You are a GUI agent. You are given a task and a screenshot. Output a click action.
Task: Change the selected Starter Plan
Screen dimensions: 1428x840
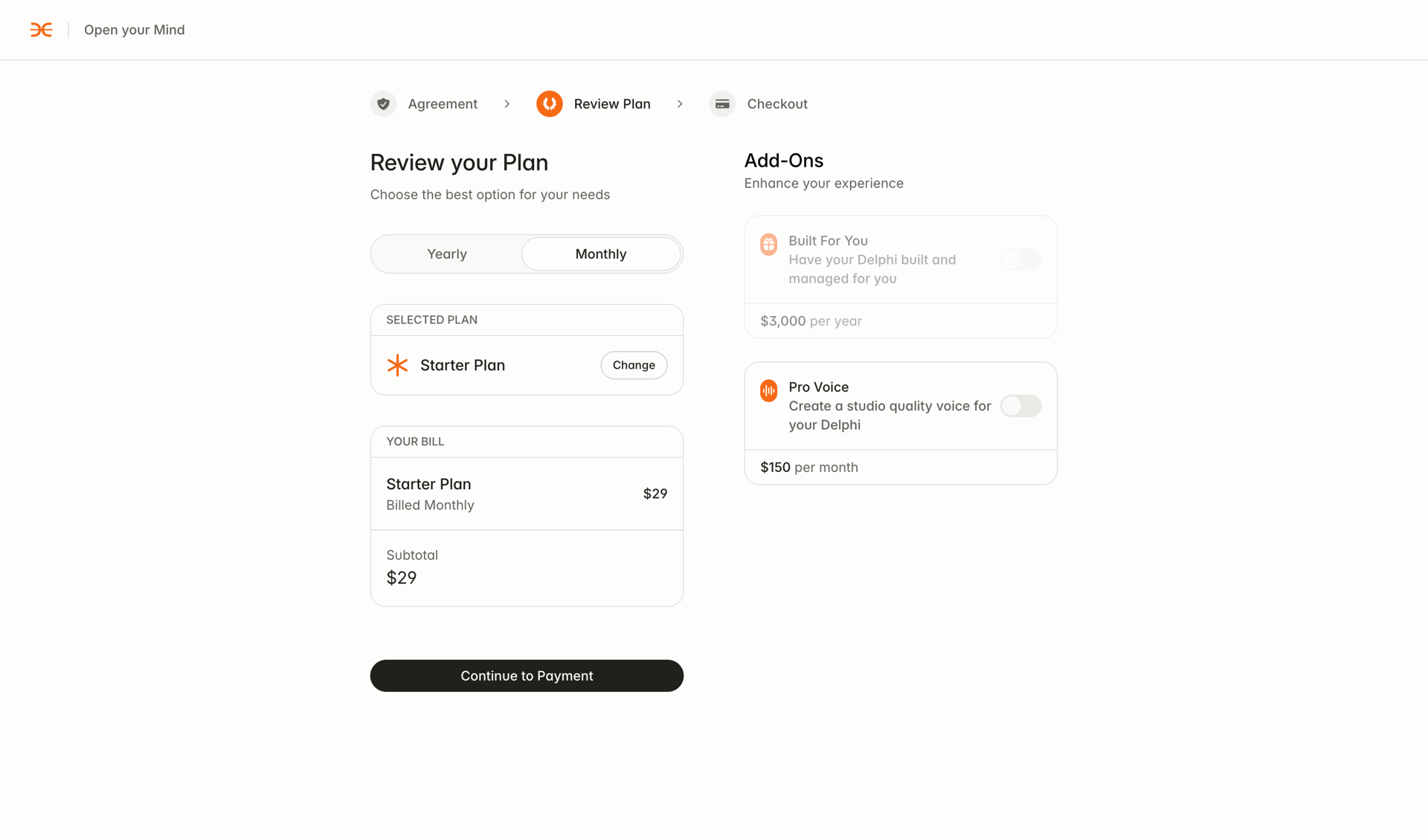tap(633, 365)
